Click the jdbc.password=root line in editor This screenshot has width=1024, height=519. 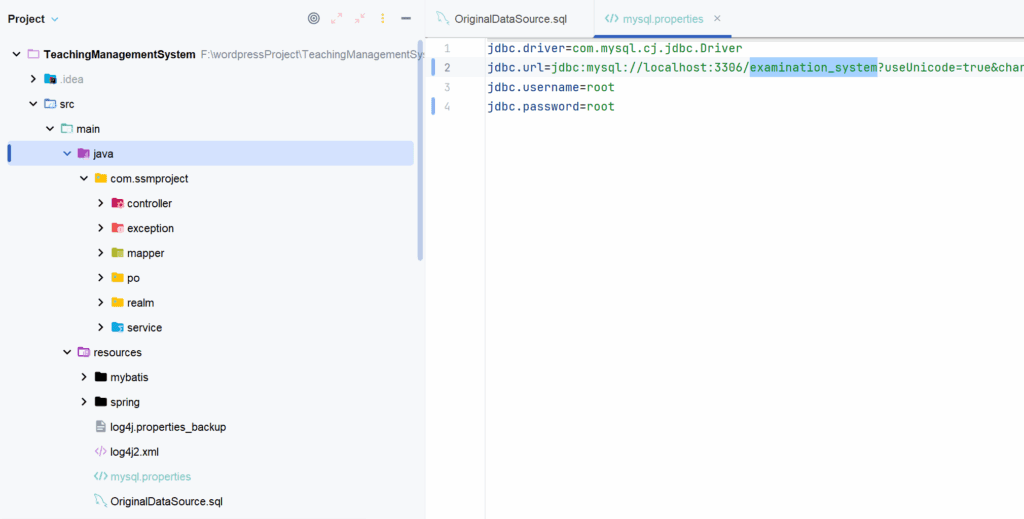pos(551,106)
